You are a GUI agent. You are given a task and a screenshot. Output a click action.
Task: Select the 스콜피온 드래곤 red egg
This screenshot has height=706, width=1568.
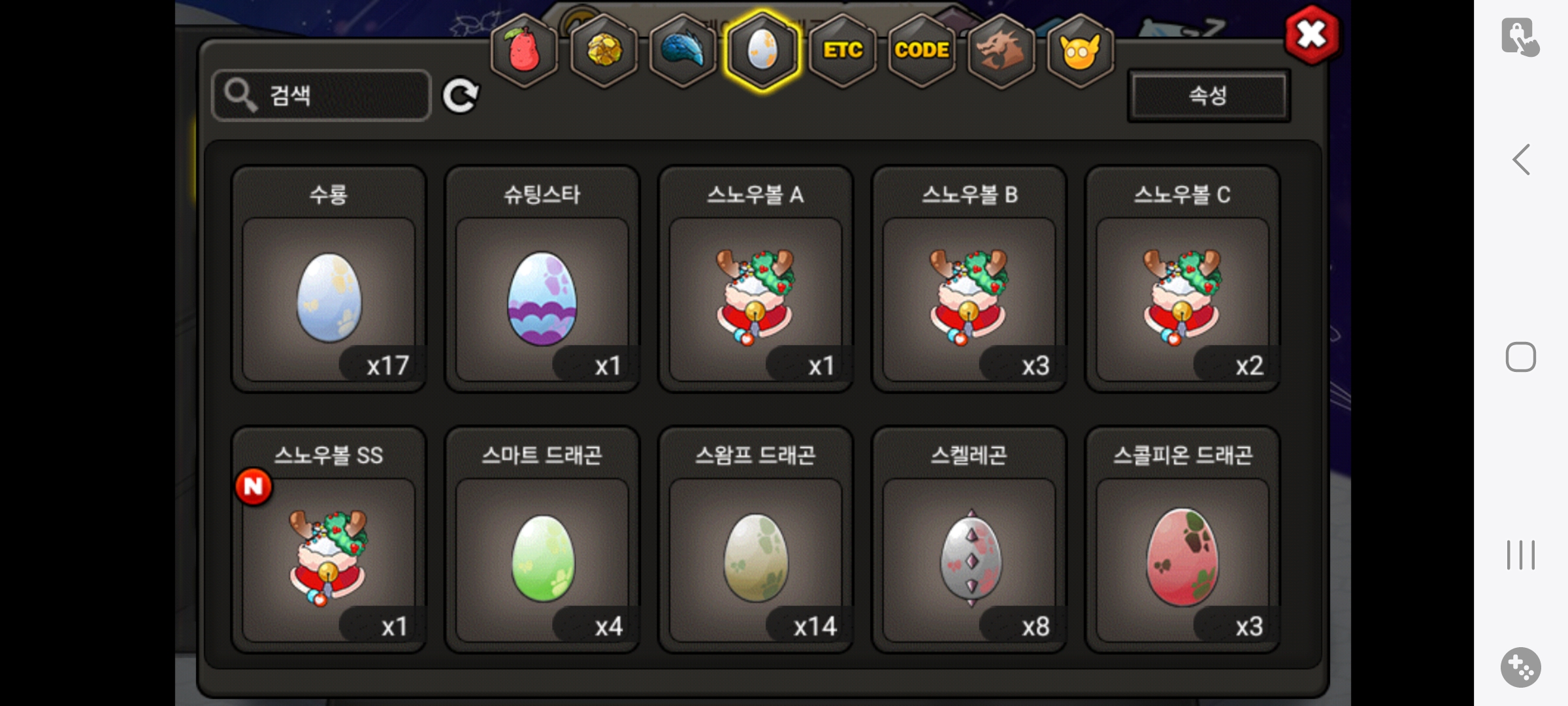click(x=1183, y=540)
